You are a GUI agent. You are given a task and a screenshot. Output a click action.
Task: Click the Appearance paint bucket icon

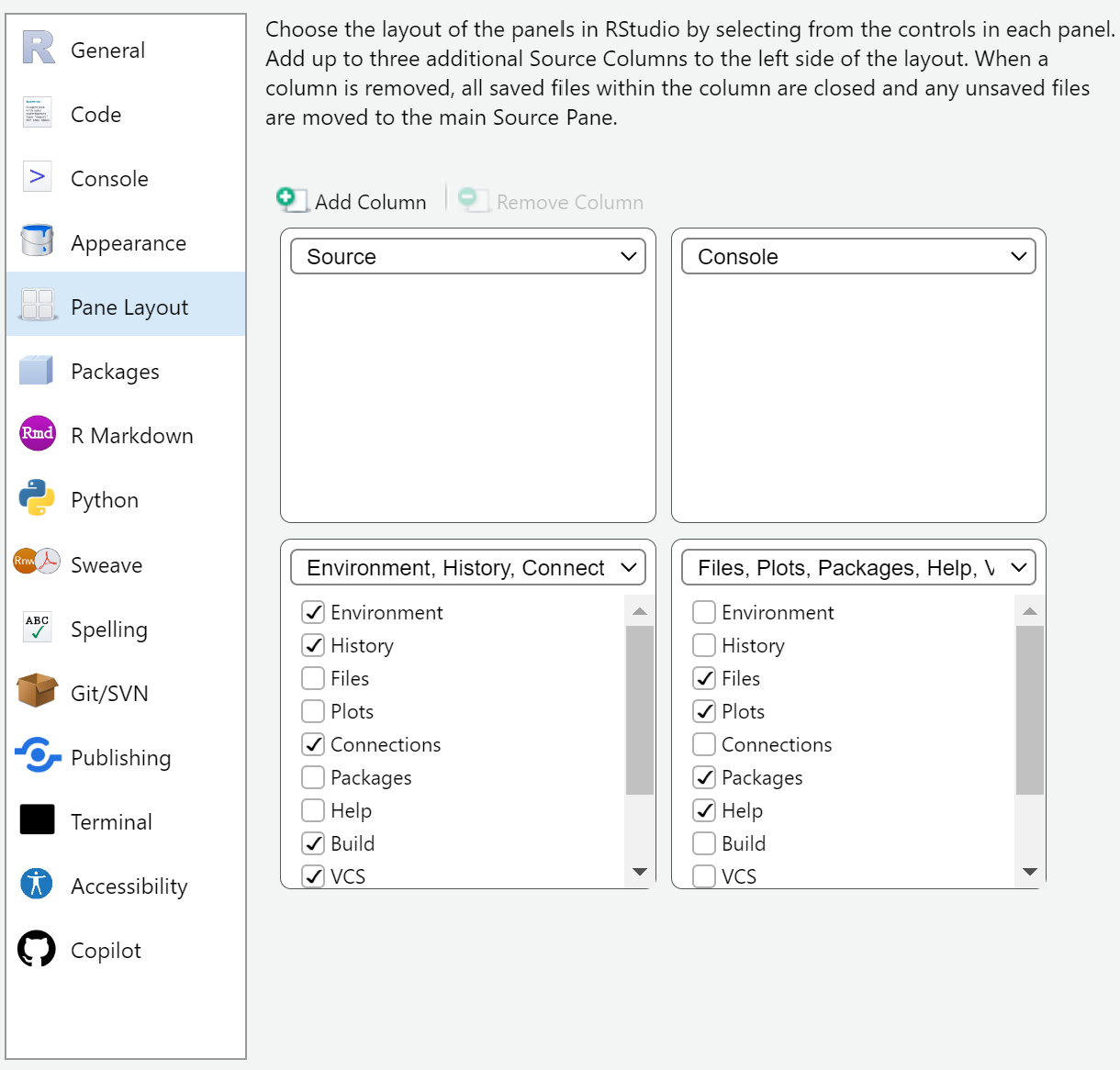tap(38, 240)
